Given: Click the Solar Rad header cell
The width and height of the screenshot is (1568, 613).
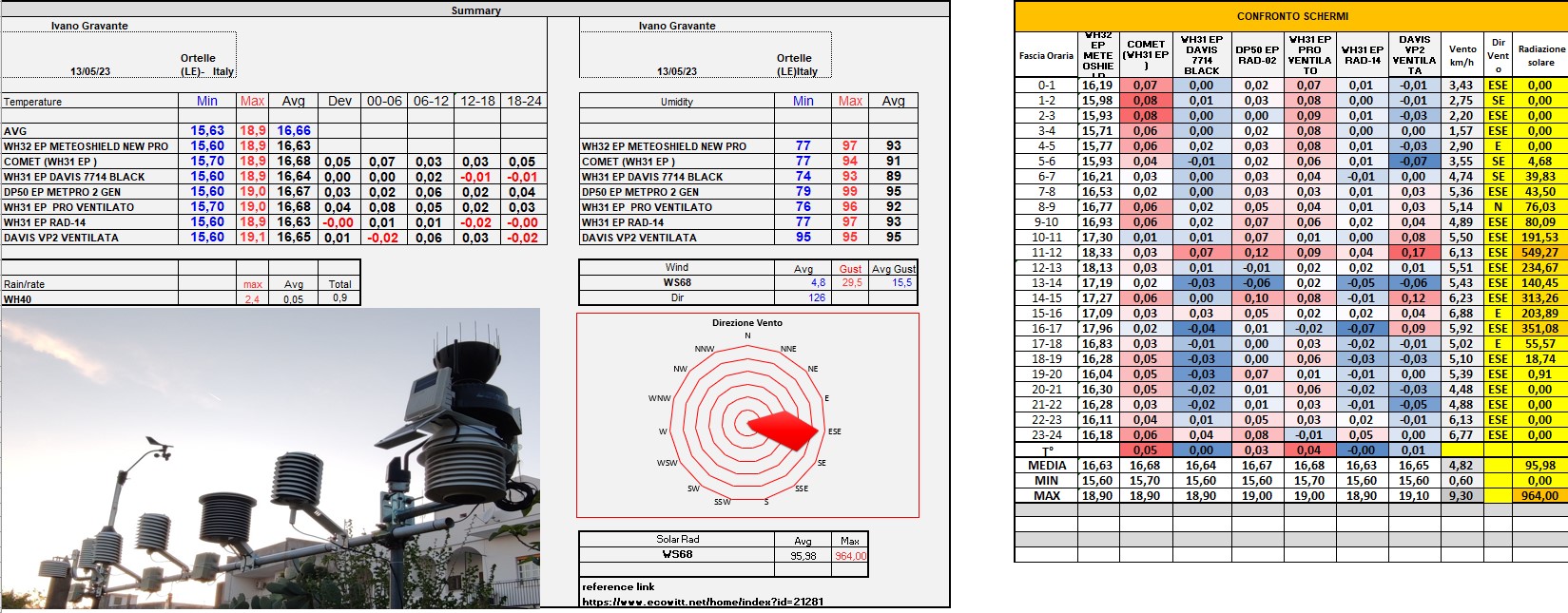Looking at the screenshot, I should (x=677, y=539).
